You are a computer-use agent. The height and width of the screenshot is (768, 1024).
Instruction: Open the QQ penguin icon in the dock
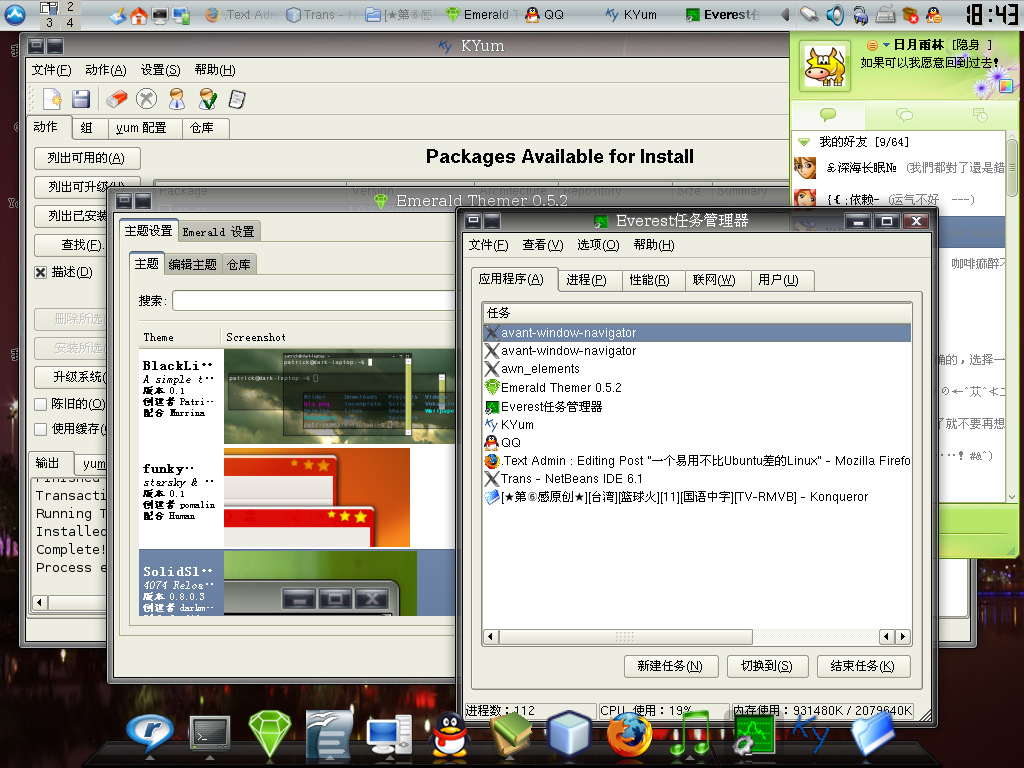coord(450,734)
